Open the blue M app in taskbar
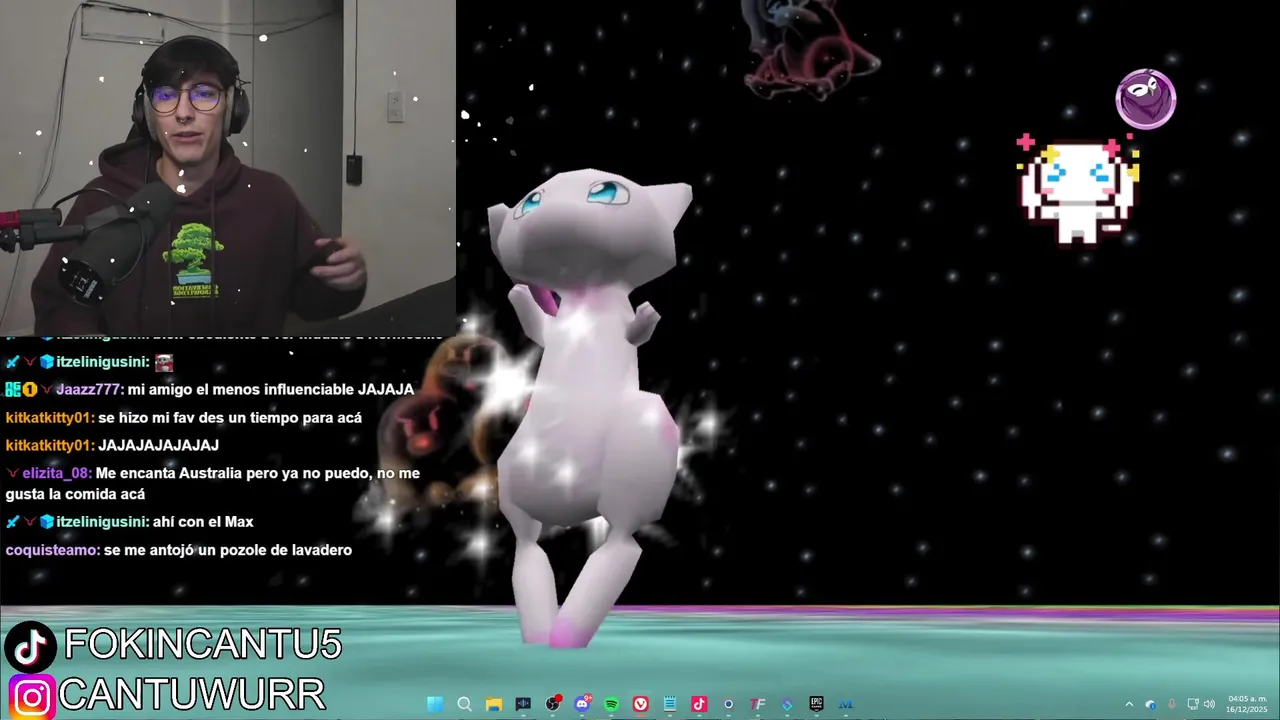 846,704
